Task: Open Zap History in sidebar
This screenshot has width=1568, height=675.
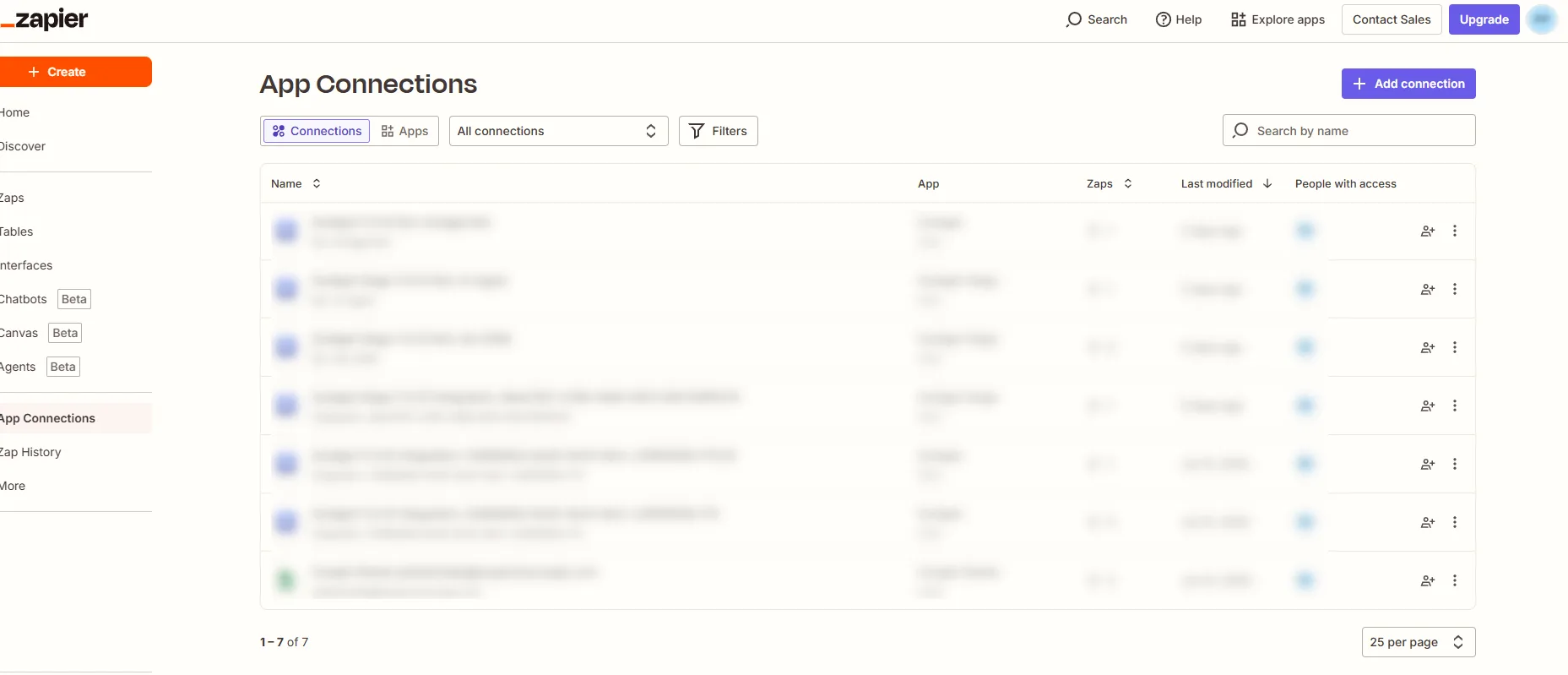Action: tap(31, 452)
